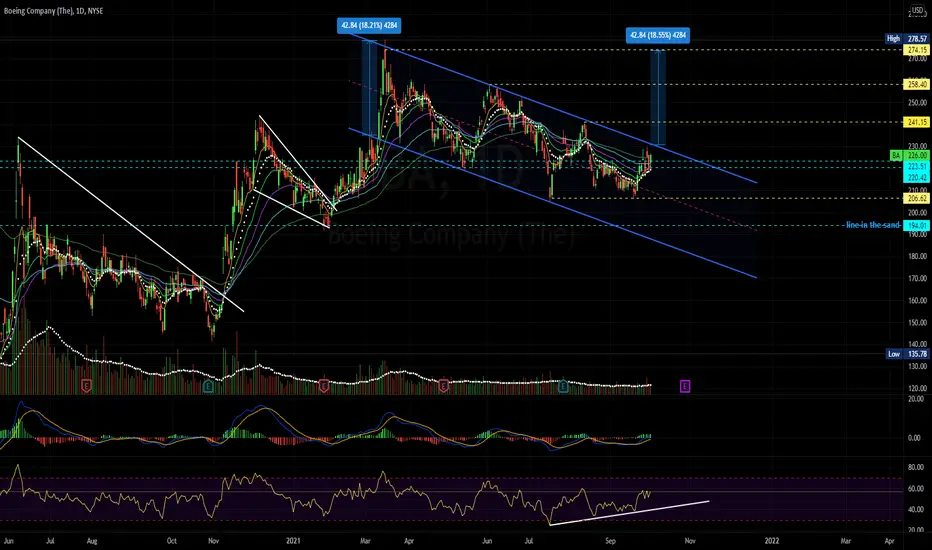Click the 274.15 yellow price level label

(916, 50)
